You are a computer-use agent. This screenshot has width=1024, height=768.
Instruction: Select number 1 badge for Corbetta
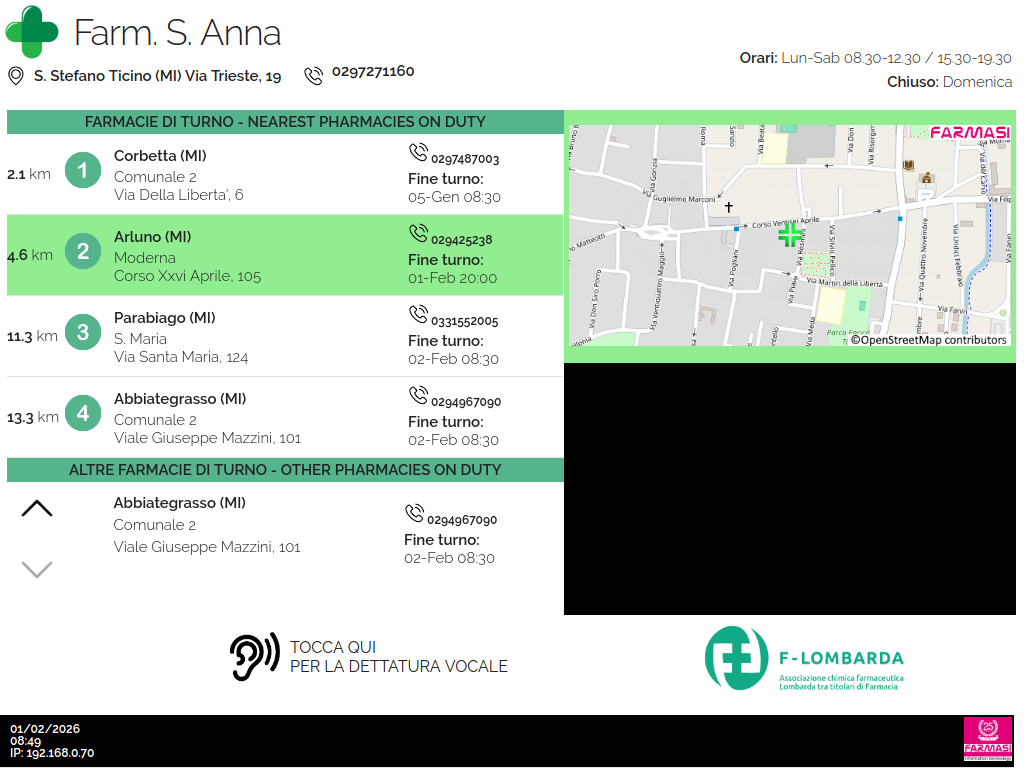click(83, 171)
